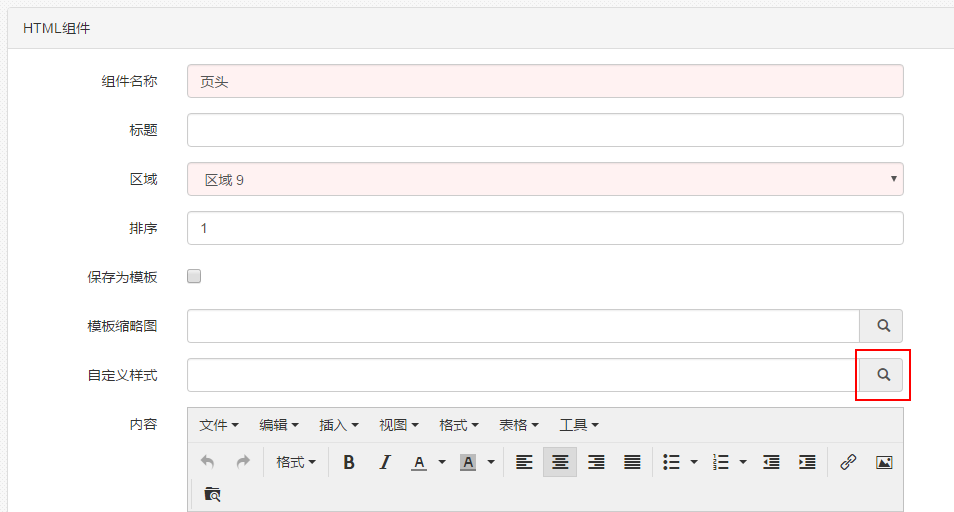Toggle bold formatting
This screenshot has width=954, height=512.
coord(349,462)
